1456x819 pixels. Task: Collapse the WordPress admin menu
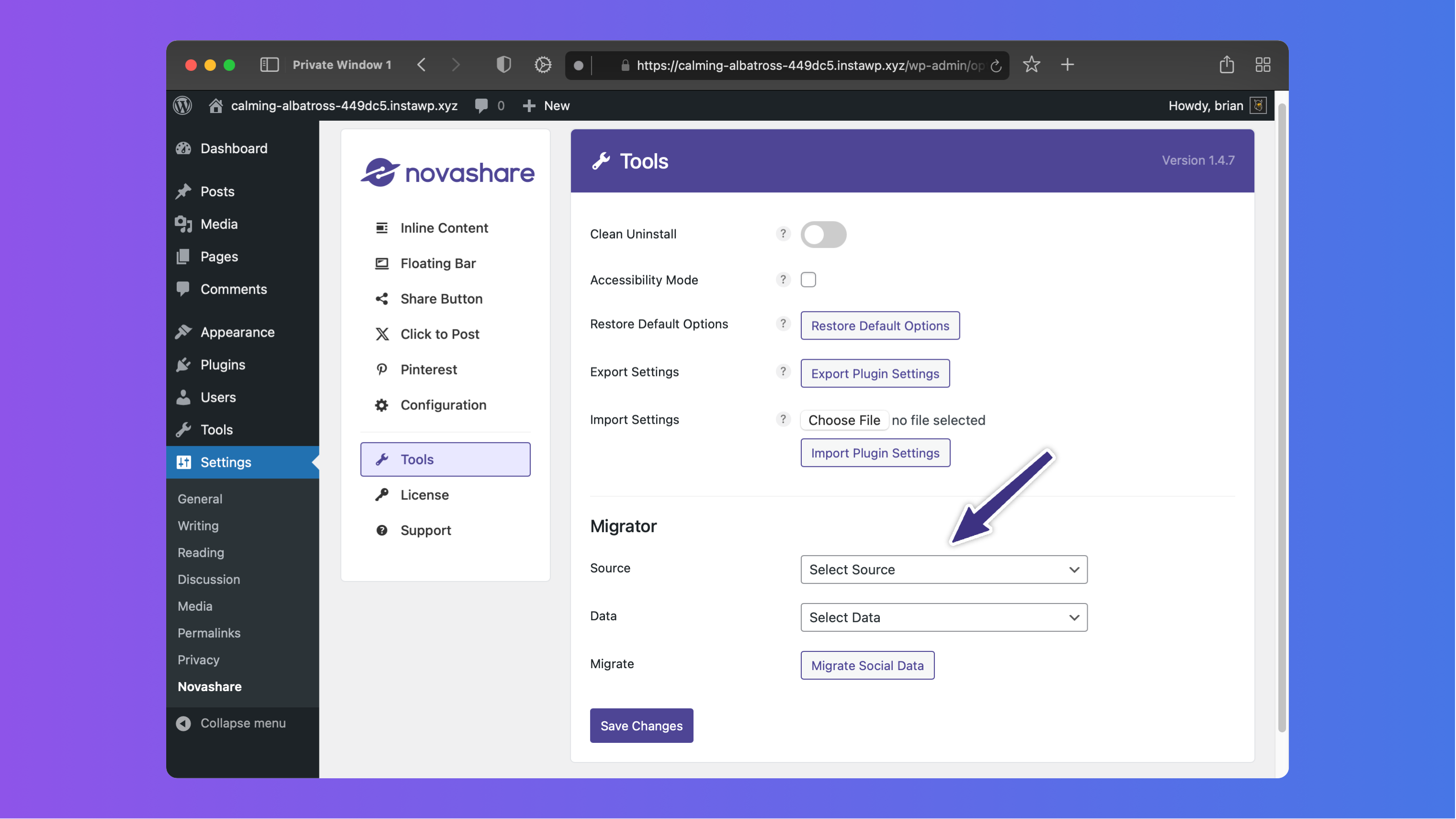(x=231, y=723)
